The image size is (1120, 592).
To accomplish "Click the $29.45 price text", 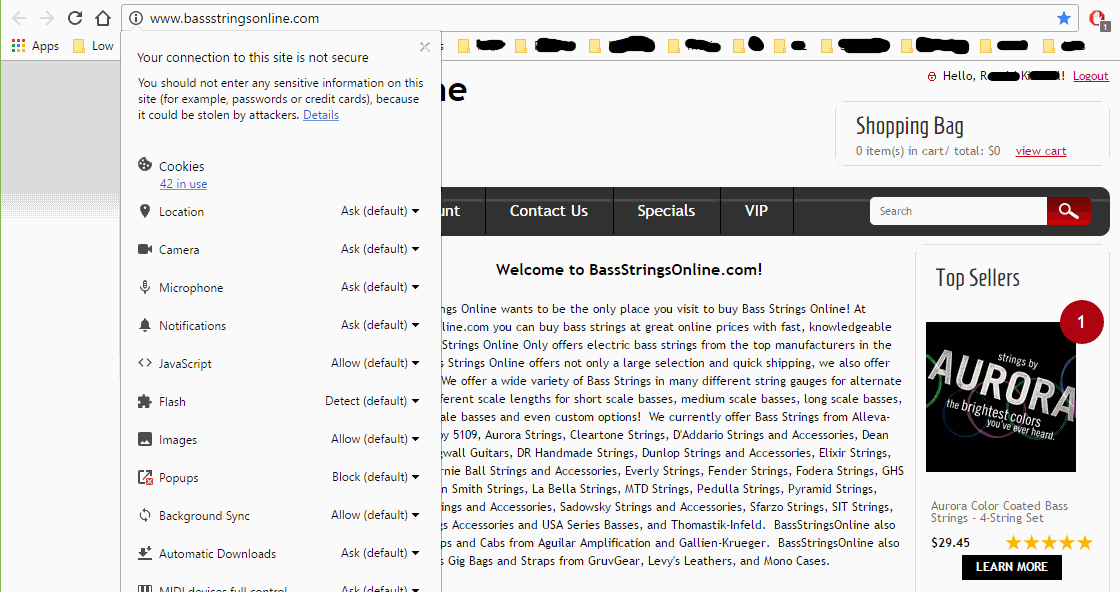I will coord(951,543).
